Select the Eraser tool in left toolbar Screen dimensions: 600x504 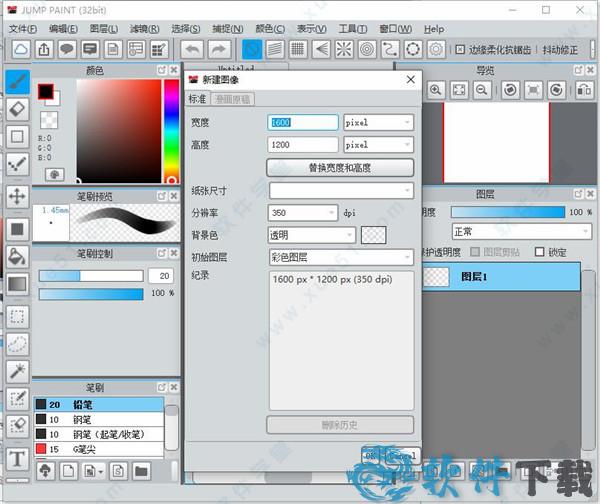(17, 109)
